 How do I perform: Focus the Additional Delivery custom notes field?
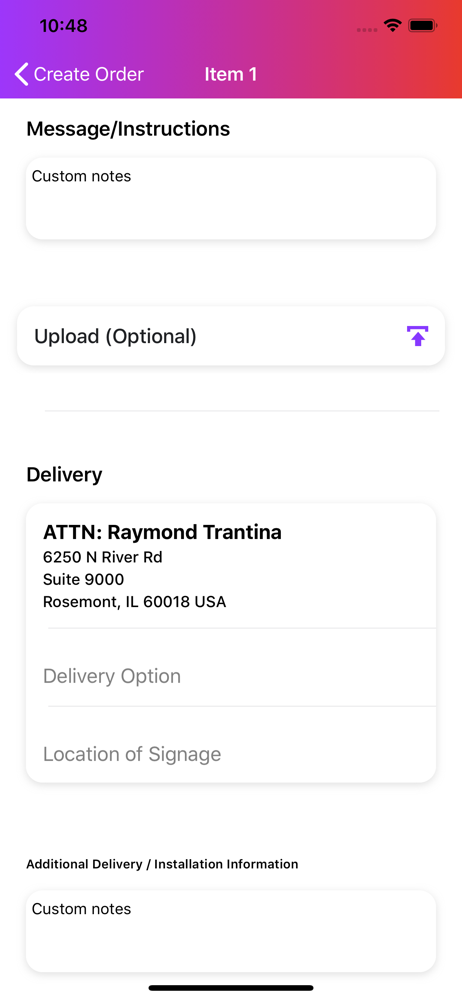pyautogui.click(x=231, y=931)
